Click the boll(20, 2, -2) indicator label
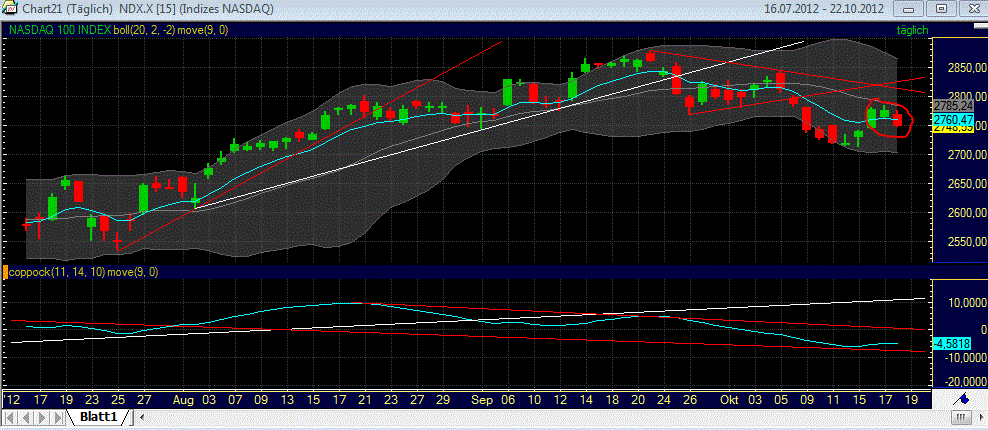Viewport: 988px width, 430px height. click(x=144, y=30)
